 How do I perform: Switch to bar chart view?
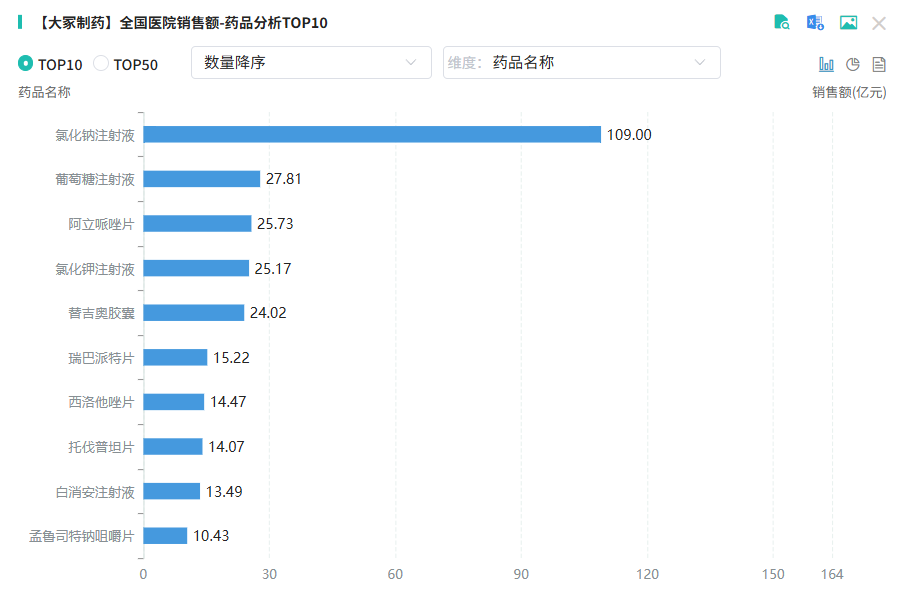click(826, 64)
